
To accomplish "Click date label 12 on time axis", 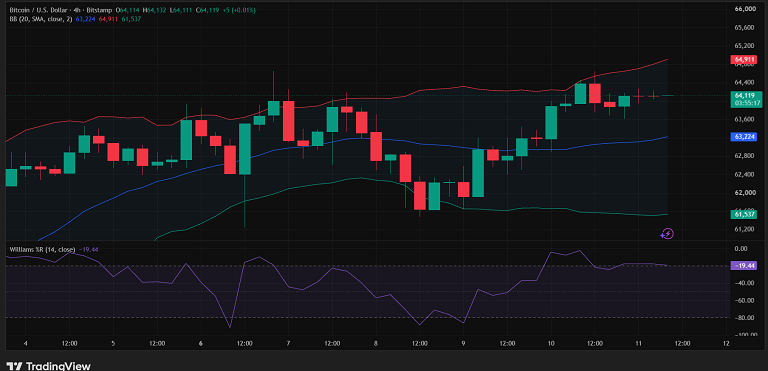I will (x=726, y=343).
